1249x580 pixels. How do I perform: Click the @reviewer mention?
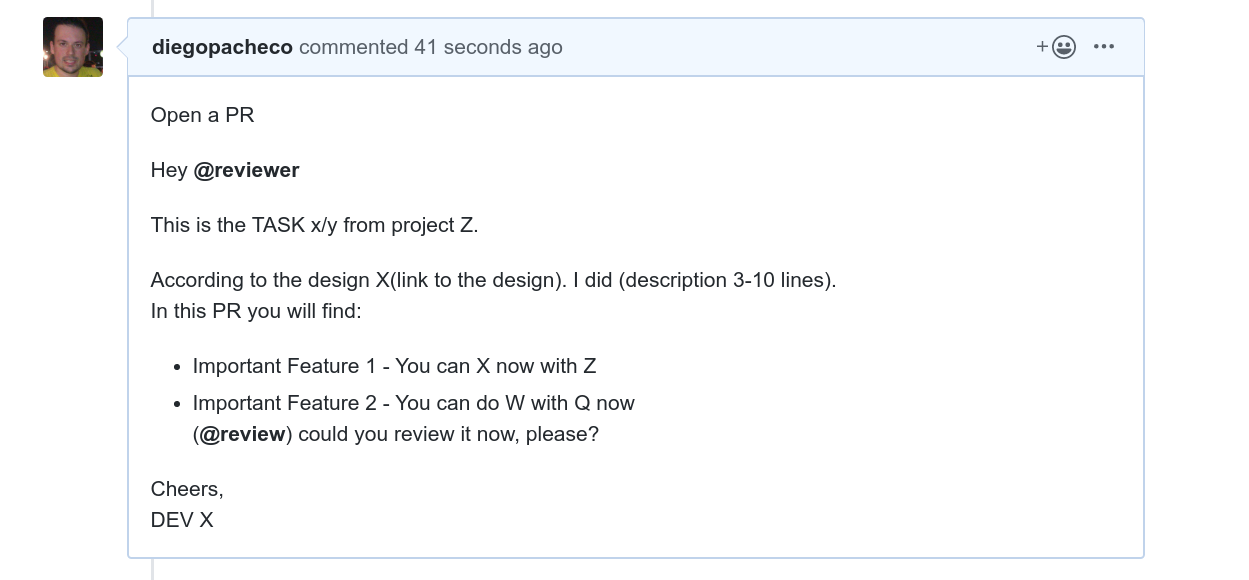[x=246, y=170]
